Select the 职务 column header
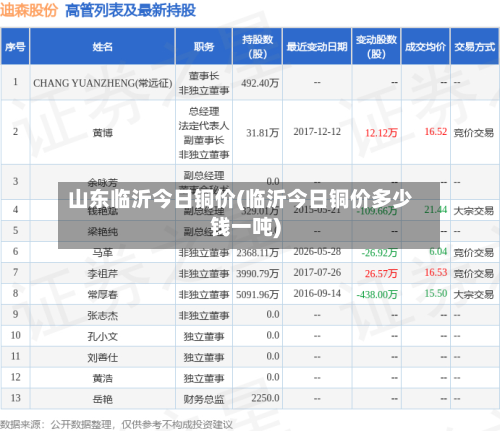 [204, 47]
